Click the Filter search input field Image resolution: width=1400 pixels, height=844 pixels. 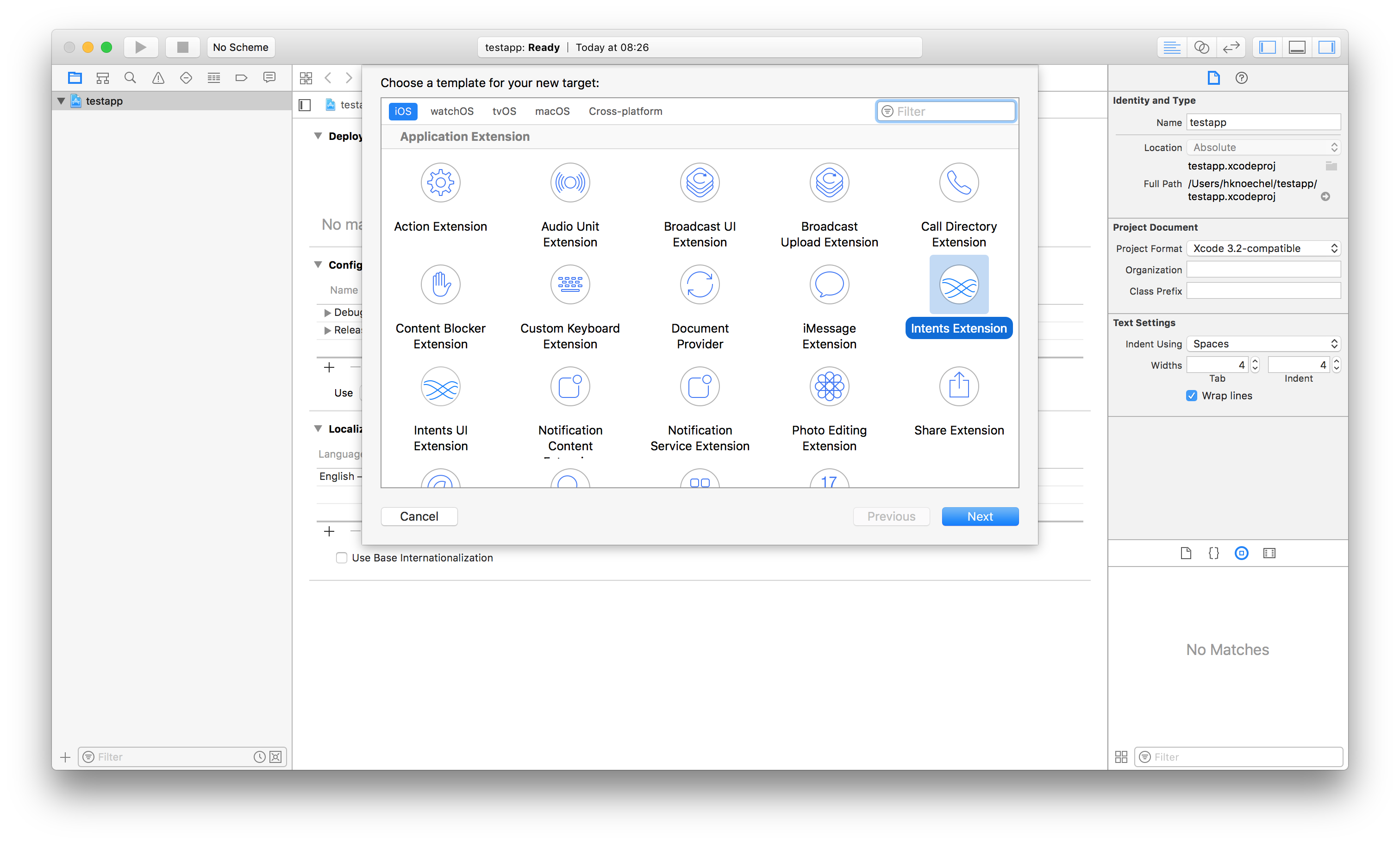(945, 111)
